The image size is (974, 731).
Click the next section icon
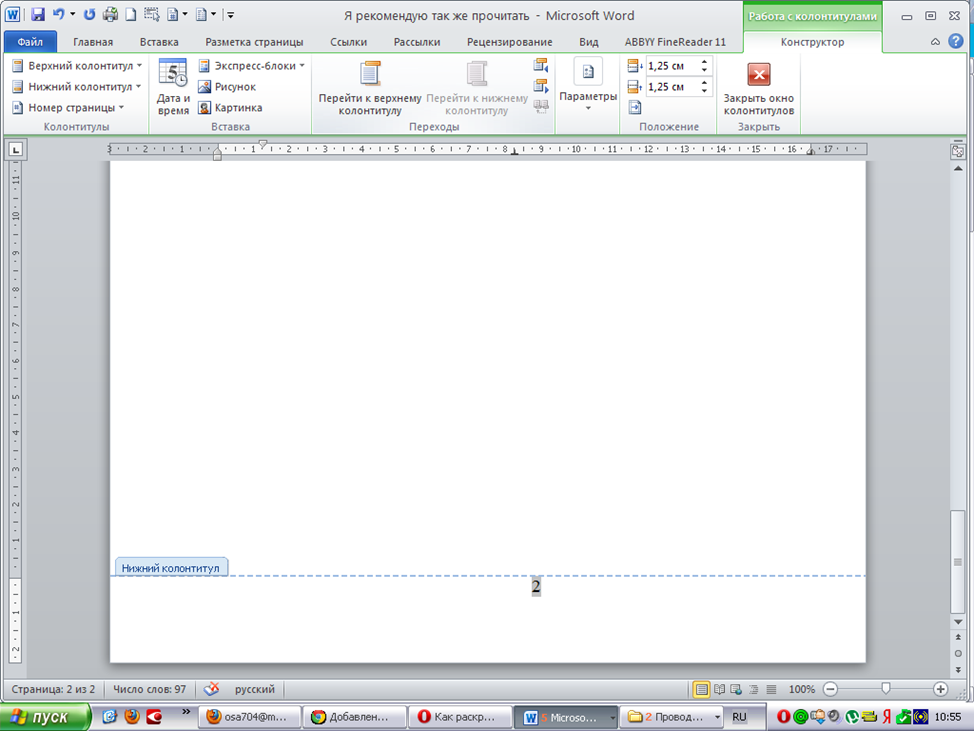pos(541,86)
